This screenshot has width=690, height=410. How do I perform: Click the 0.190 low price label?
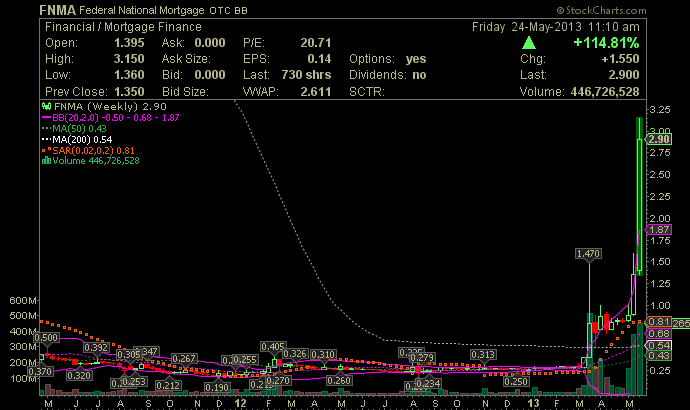click(217, 387)
